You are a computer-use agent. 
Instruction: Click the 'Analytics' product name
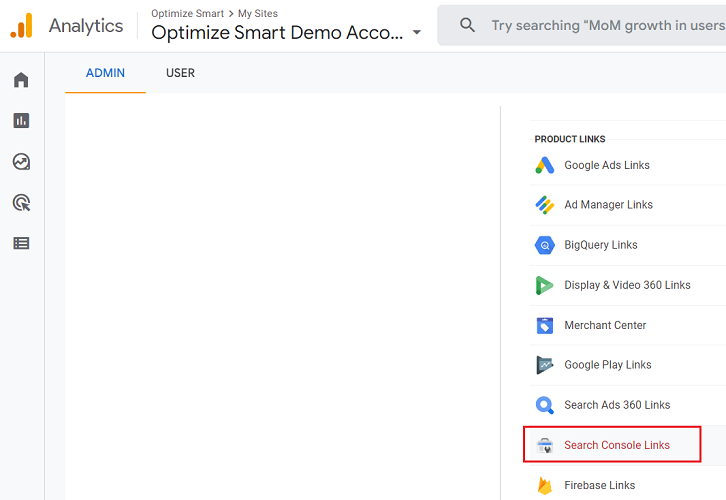[x=86, y=25]
